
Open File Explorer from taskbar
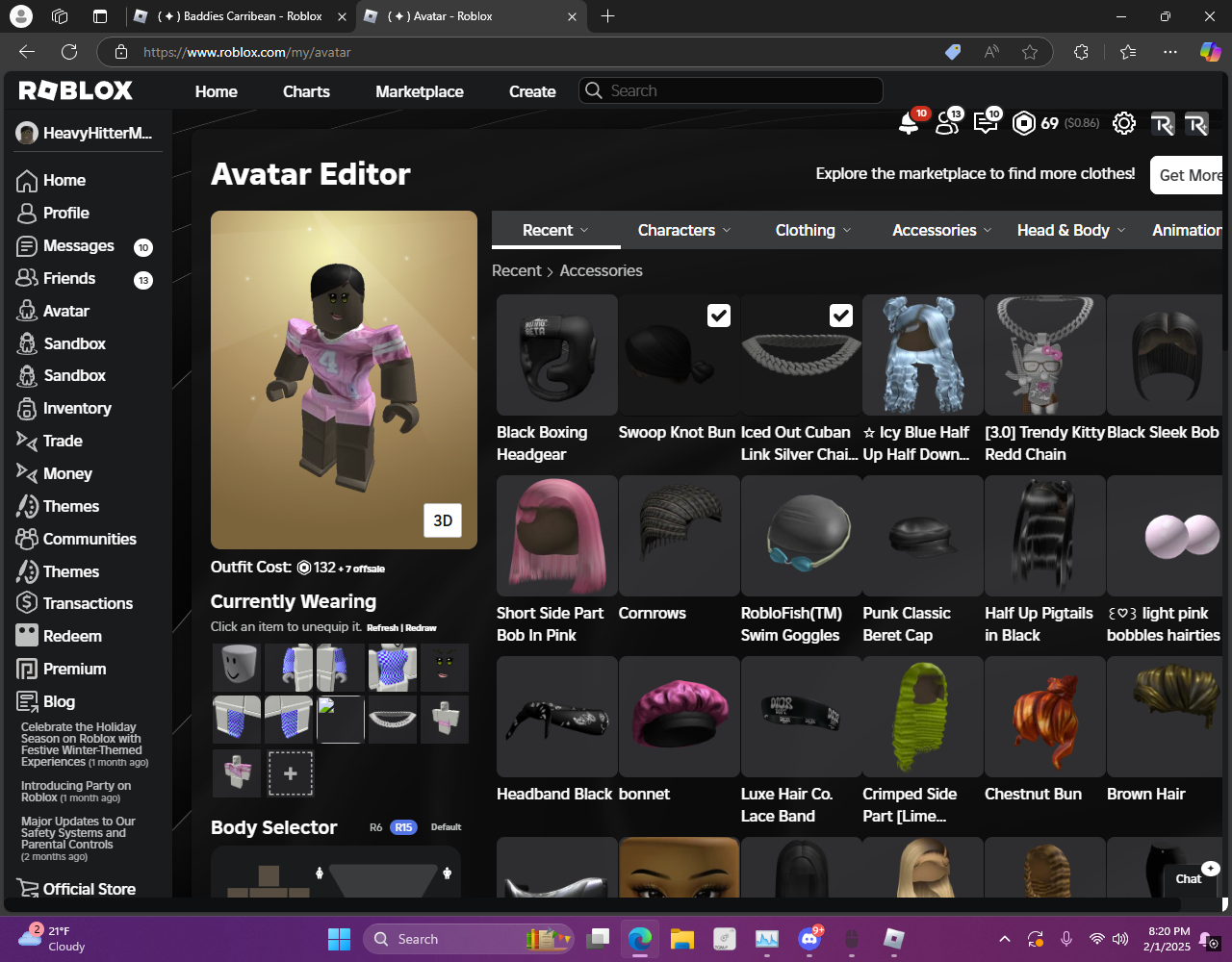click(x=682, y=939)
